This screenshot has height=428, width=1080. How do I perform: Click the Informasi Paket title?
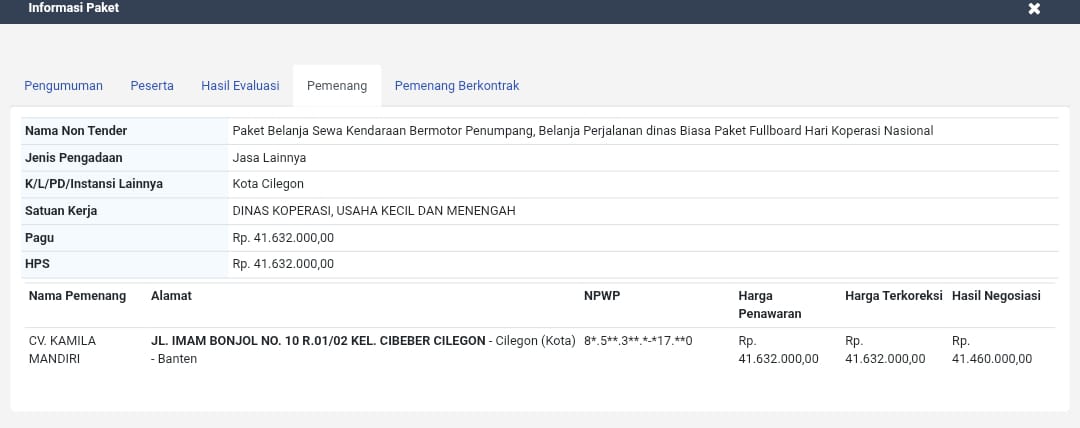coord(73,8)
